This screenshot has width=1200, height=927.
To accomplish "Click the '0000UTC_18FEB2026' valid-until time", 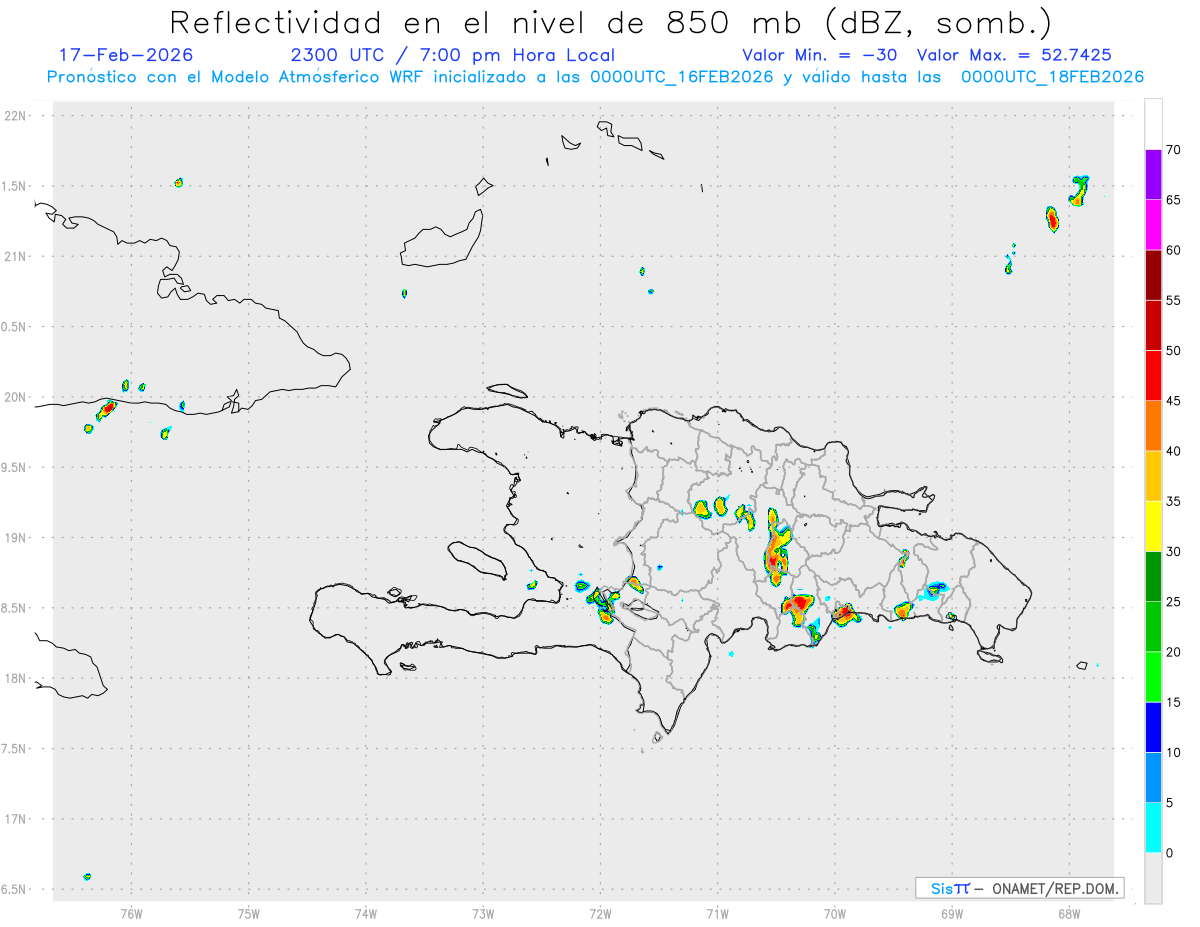I will (1052, 77).
